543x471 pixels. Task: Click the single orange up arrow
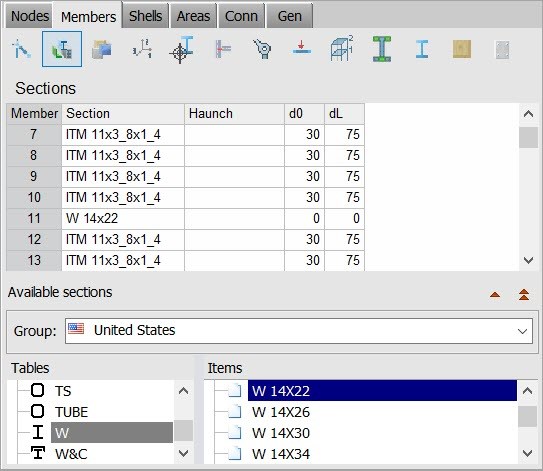pyautogui.click(x=495, y=295)
